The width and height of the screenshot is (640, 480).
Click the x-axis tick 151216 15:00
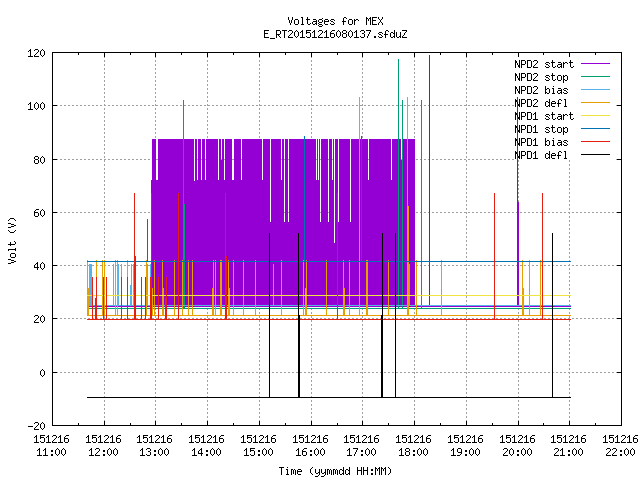click(258, 446)
